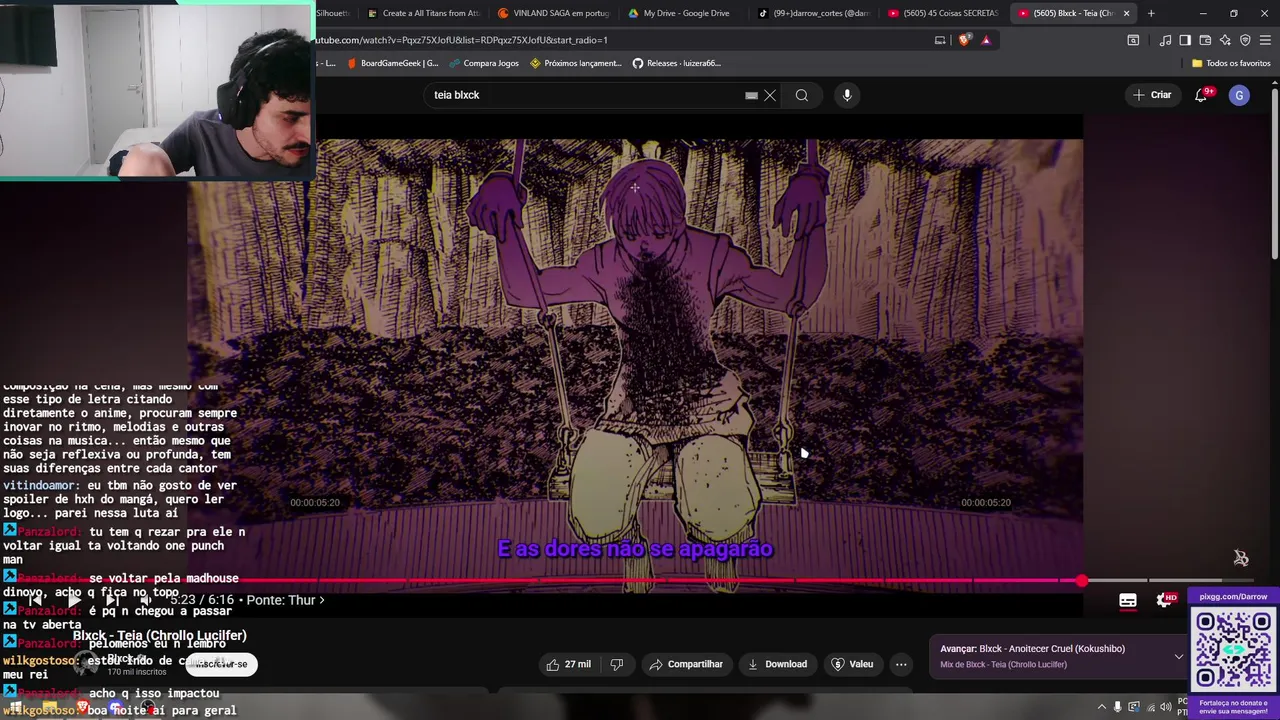Toggle subtitles in the video player
1280x720 pixels.
[x=1128, y=601]
